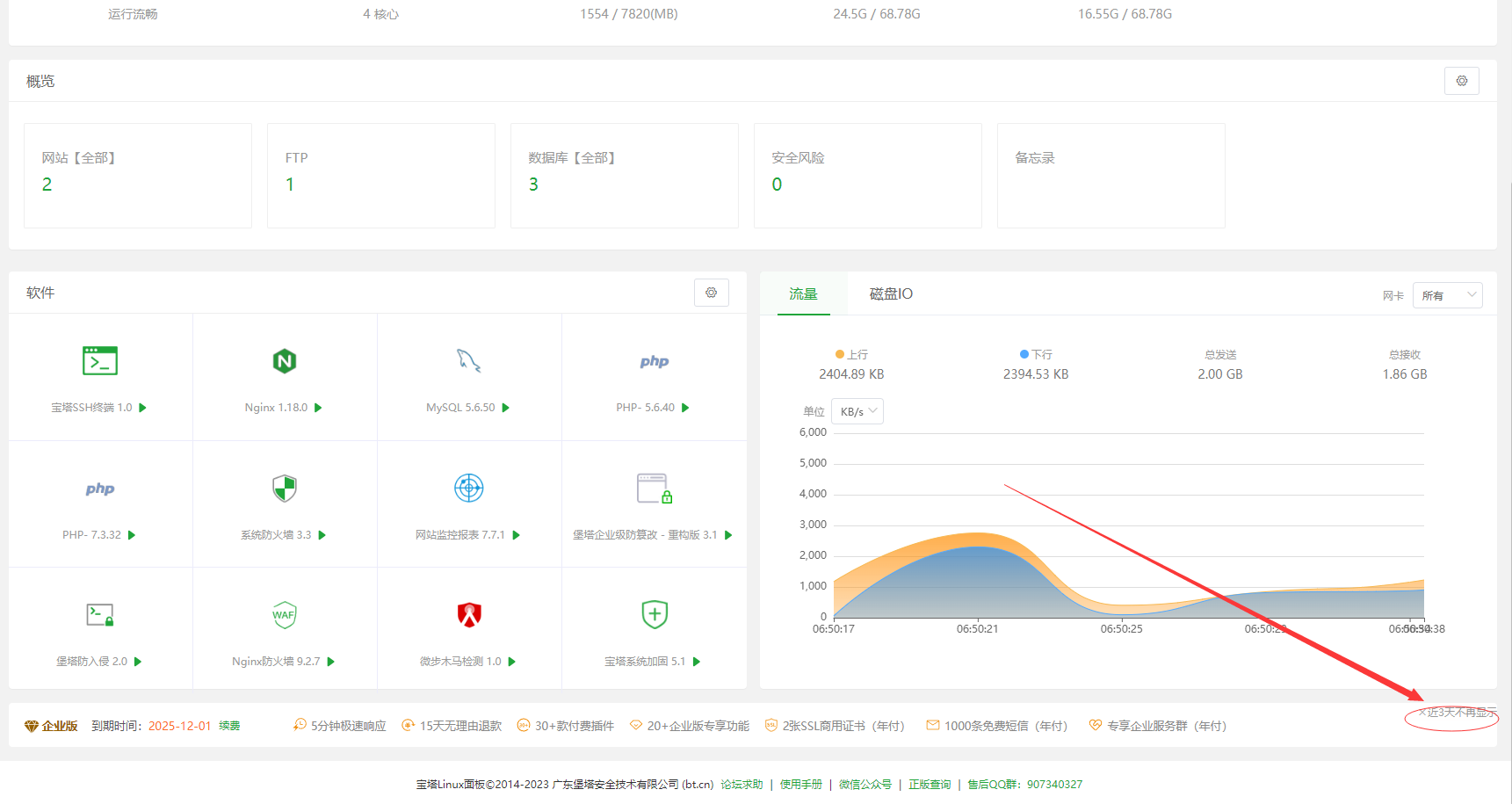
Task: Toggle the 下行 blue legend series
Action: (1036, 354)
